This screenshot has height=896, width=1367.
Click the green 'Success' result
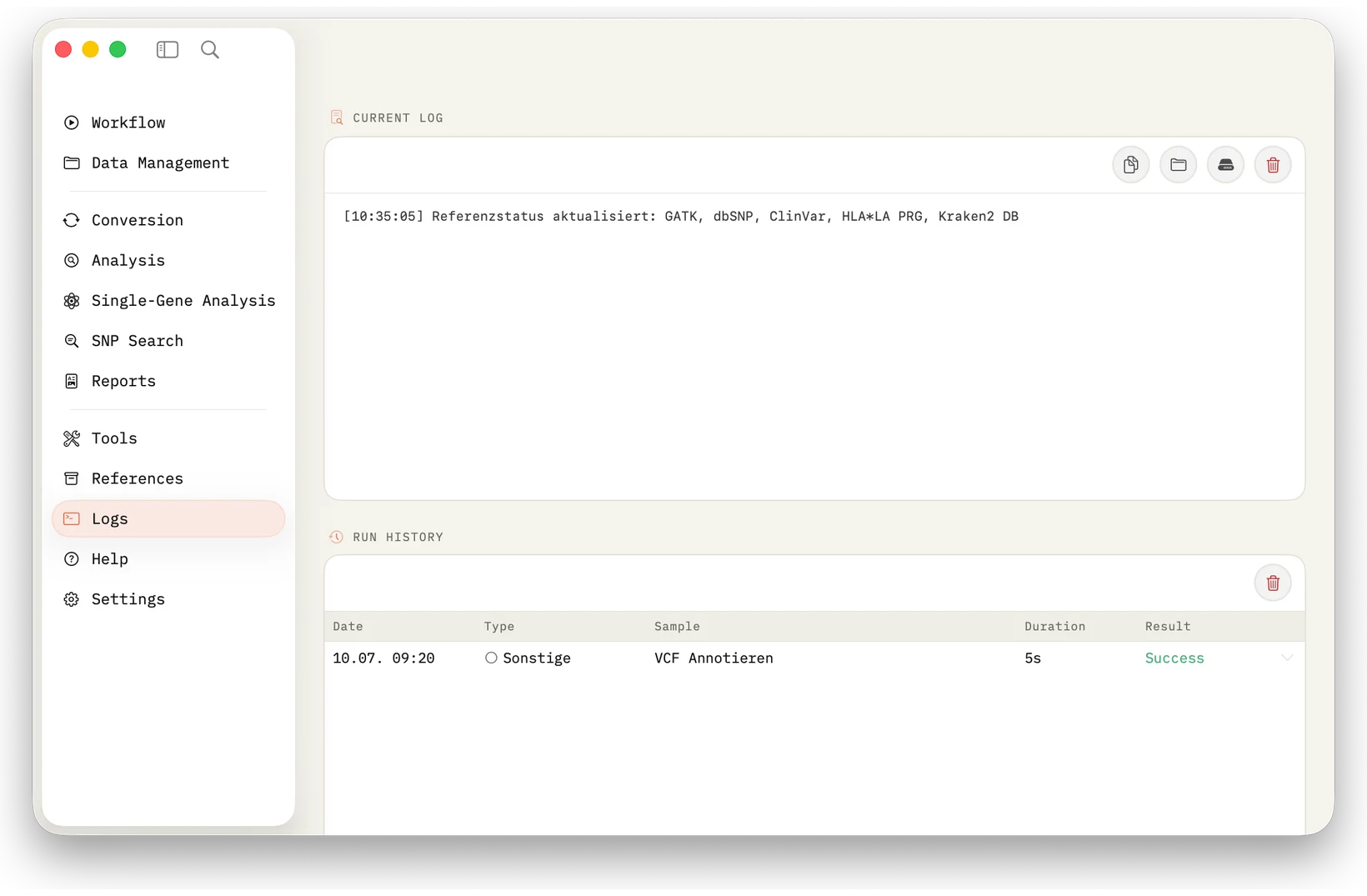point(1174,658)
